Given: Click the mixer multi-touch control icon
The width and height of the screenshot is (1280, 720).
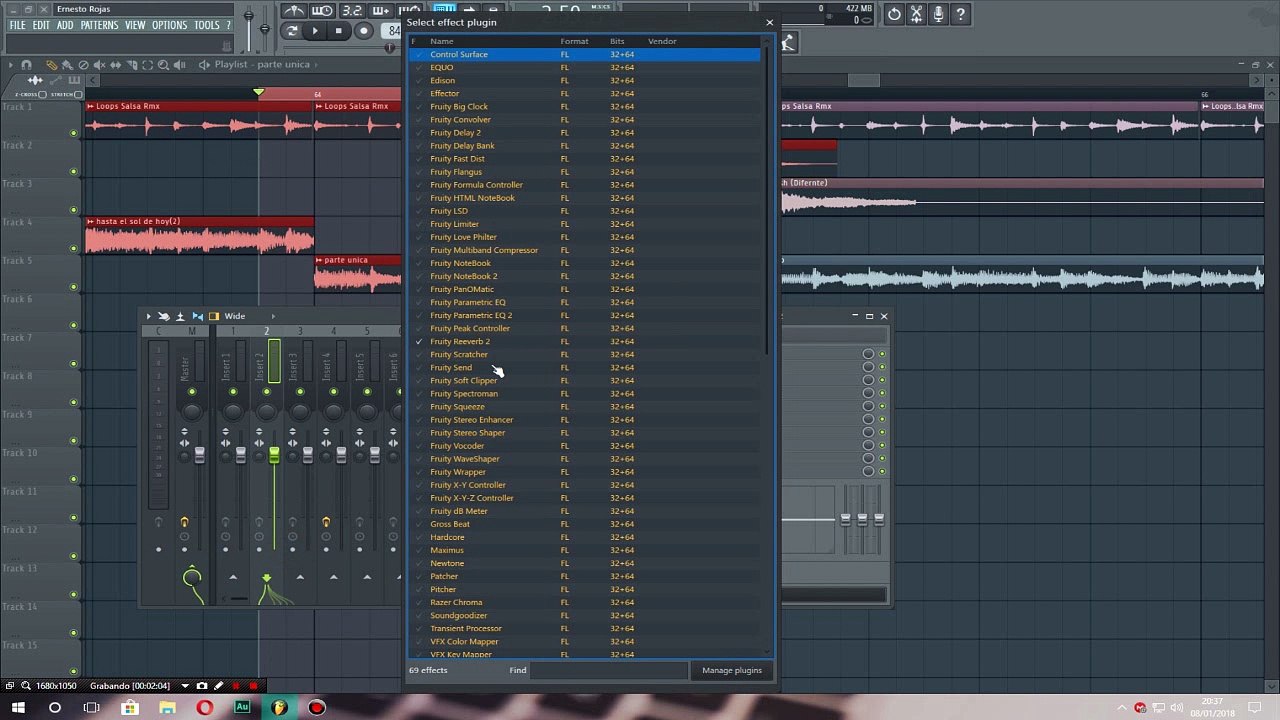Looking at the screenshot, I should [164, 316].
